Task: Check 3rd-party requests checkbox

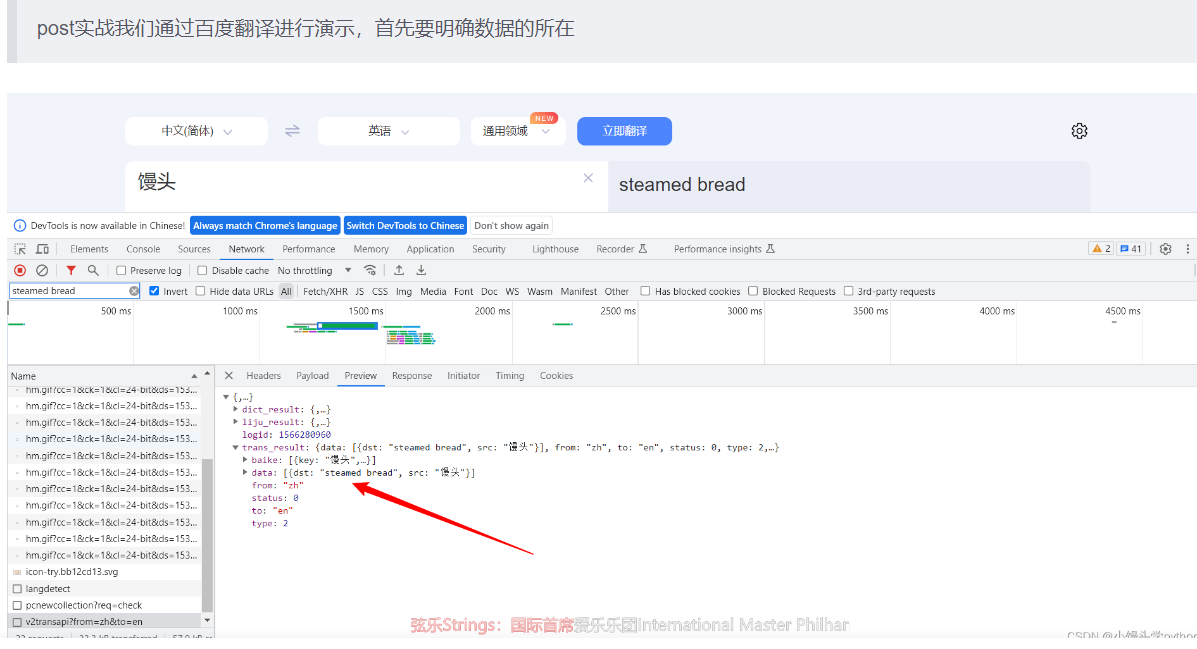Action: point(848,291)
